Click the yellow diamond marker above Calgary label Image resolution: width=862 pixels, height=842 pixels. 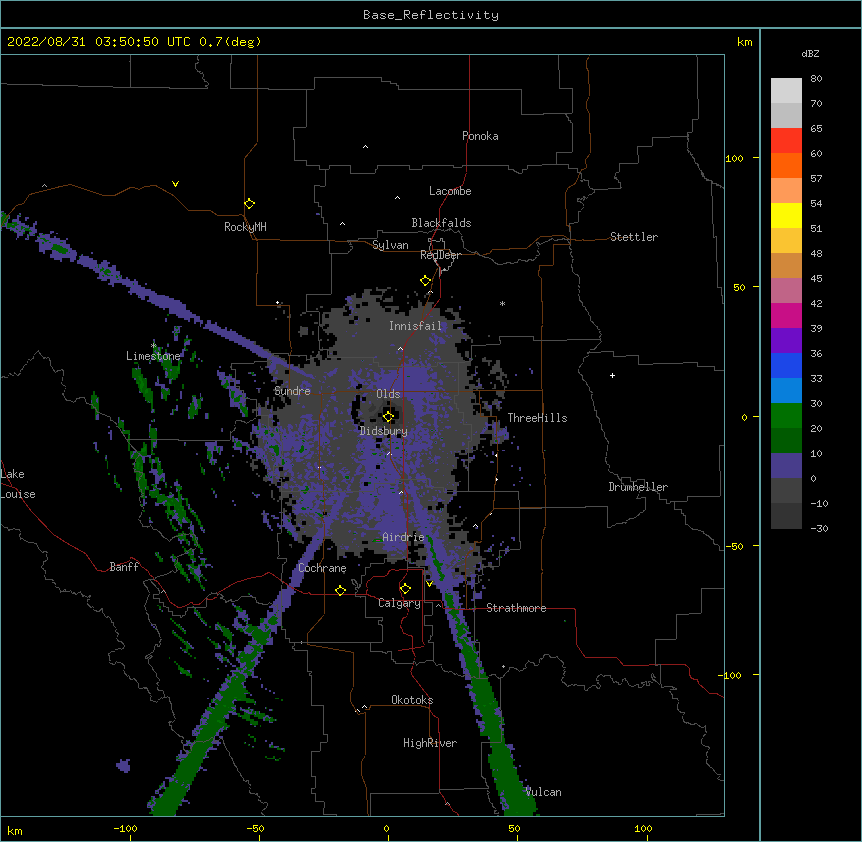click(405, 589)
